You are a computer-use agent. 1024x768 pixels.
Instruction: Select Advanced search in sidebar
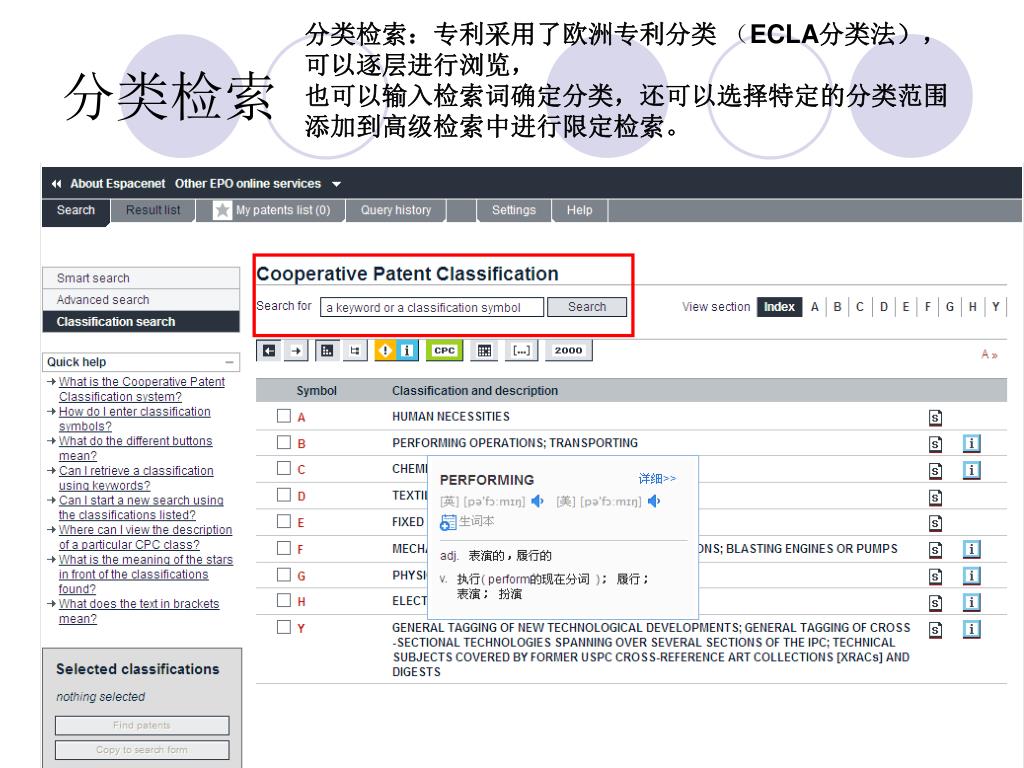[141, 300]
